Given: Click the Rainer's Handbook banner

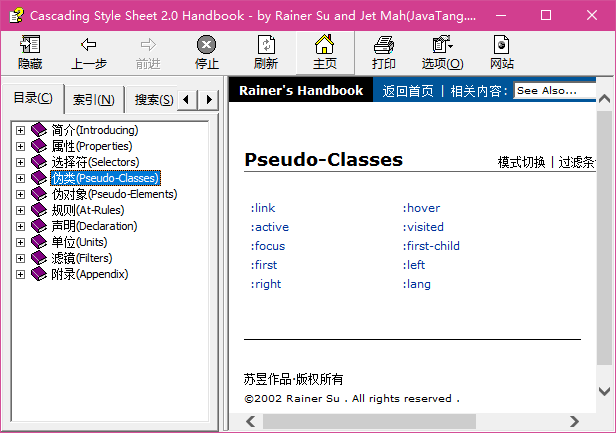Looking at the screenshot, I should pos(301,90).
